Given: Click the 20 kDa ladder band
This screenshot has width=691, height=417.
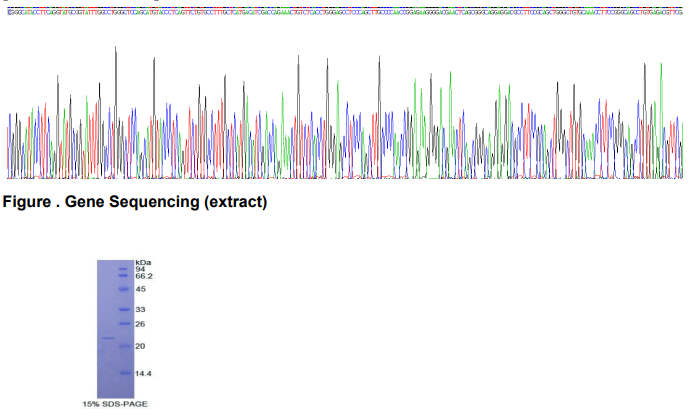Looking at the screenshot, I should pos(124,346).
